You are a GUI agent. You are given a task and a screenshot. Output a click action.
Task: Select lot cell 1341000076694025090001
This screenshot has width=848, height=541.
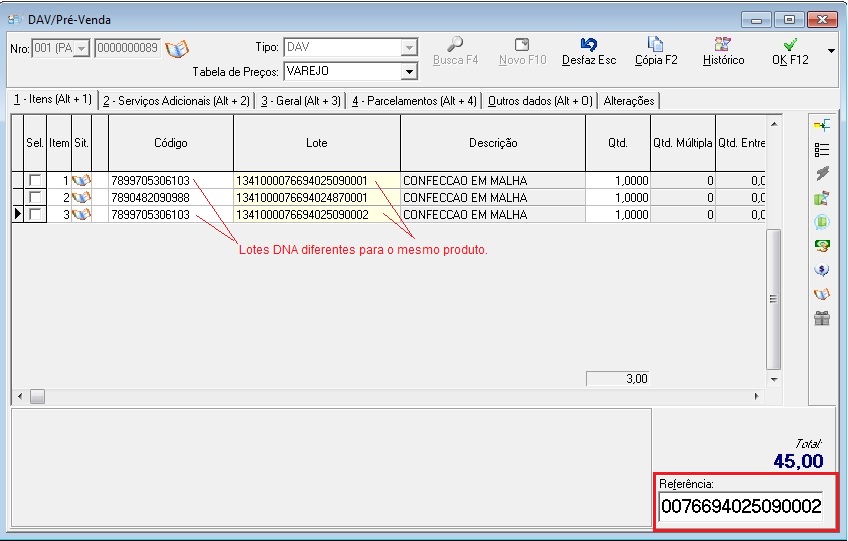[317, 181]
